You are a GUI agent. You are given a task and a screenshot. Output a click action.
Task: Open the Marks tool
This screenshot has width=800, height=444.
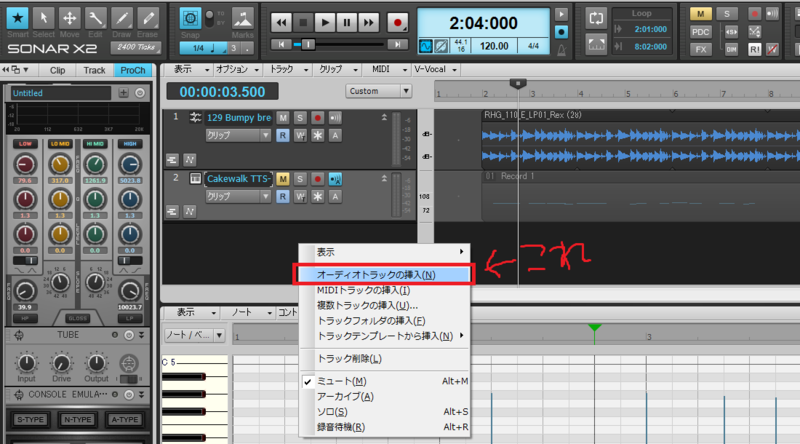[x=242, y=19]
